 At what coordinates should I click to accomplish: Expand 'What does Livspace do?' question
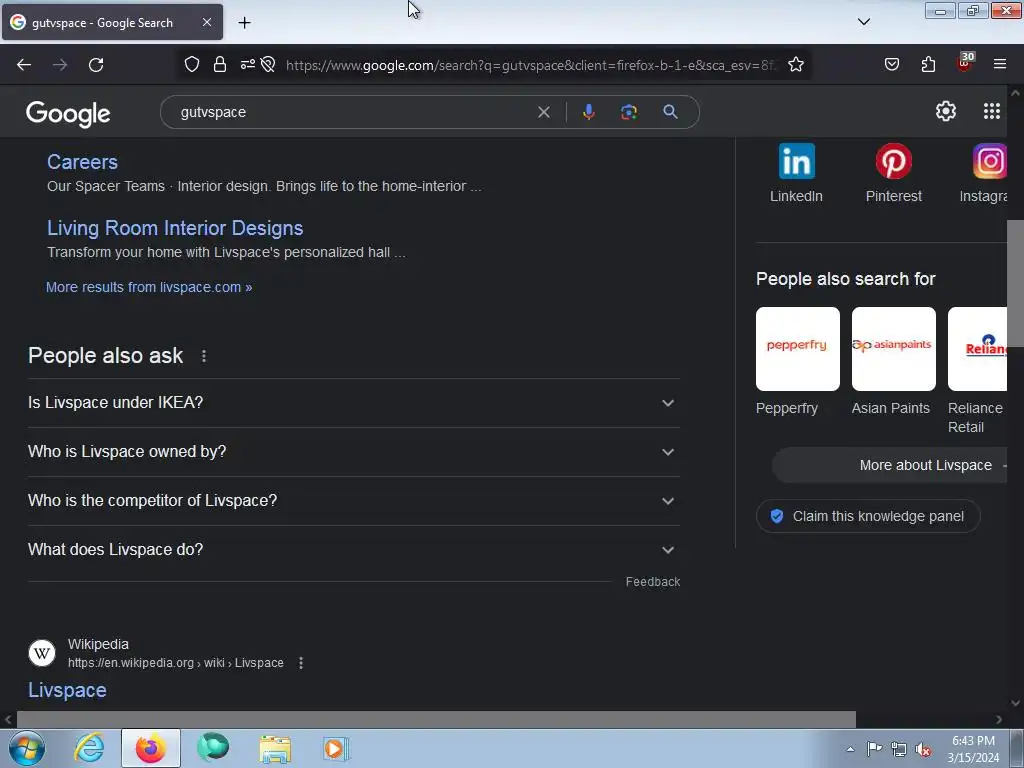(x=353, y=550)
